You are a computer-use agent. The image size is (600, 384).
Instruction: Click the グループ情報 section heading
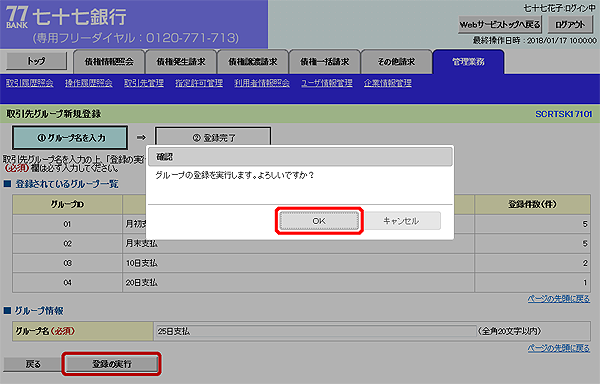click(39, 311)
